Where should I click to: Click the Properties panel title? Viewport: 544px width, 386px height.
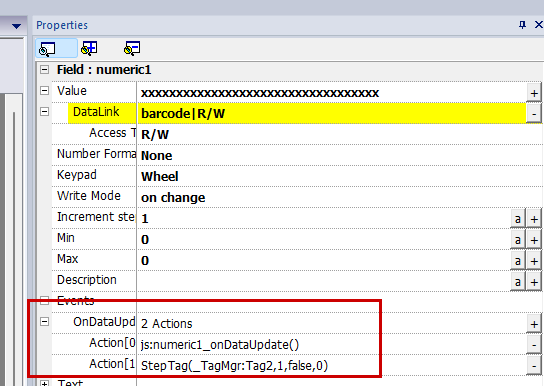pyautogui.click(x=62, y=25)
